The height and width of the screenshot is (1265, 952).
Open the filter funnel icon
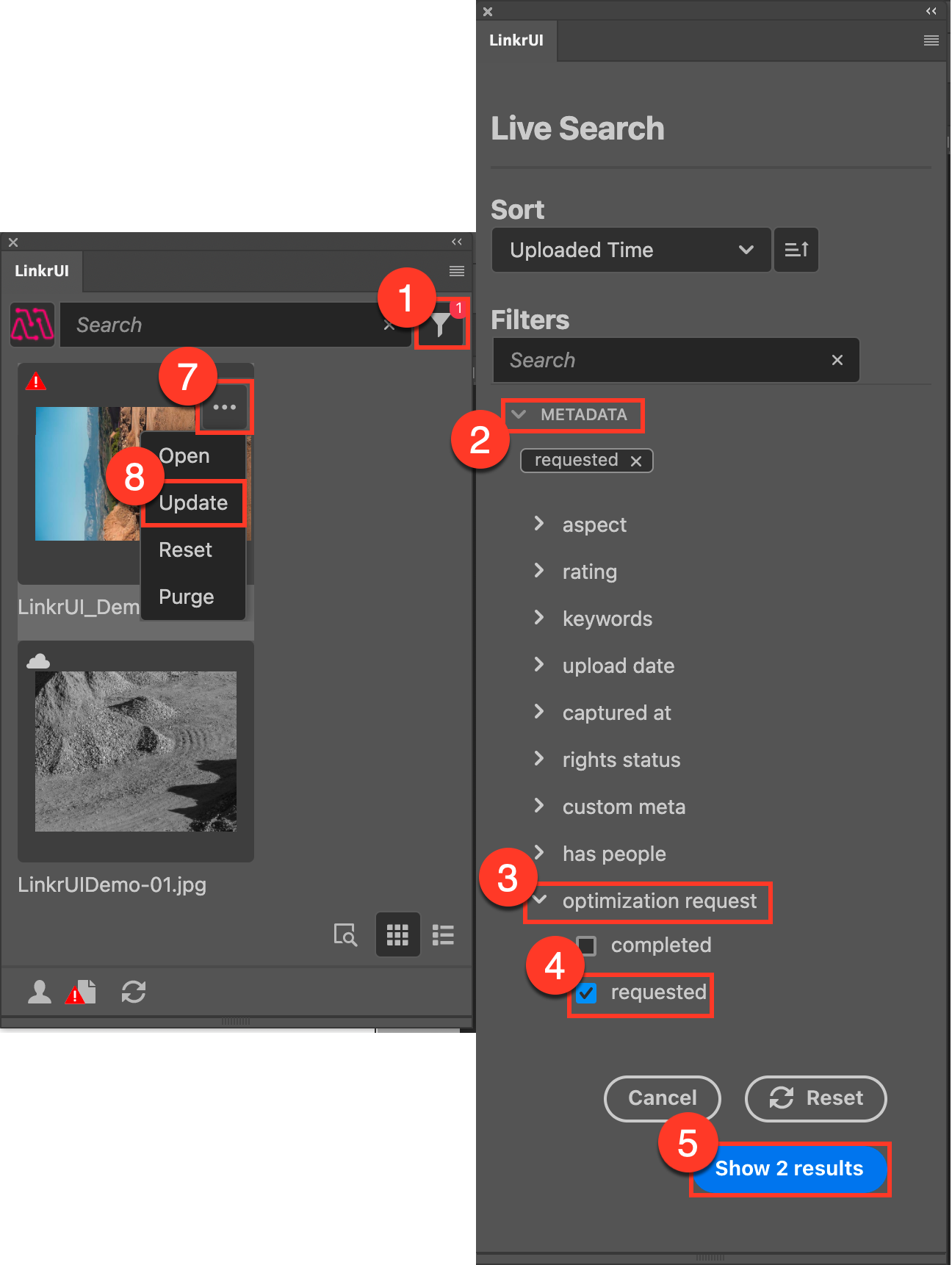pos(441,325)
